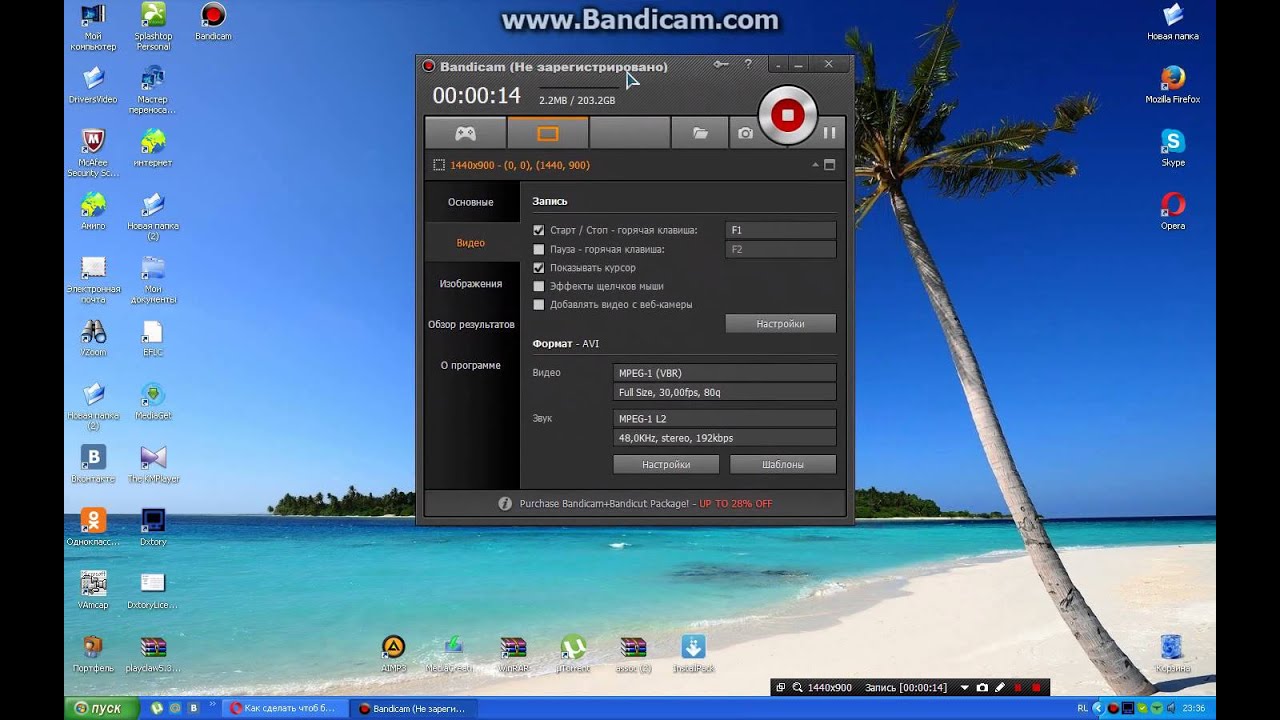Pause the recording in Bandicam

coord(829,132)
